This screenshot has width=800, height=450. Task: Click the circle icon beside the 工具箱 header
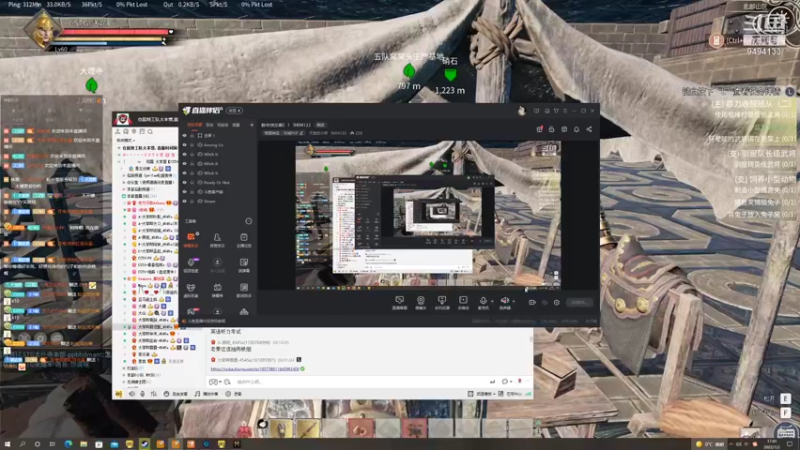pyautogui.click(x=248, y=221)
